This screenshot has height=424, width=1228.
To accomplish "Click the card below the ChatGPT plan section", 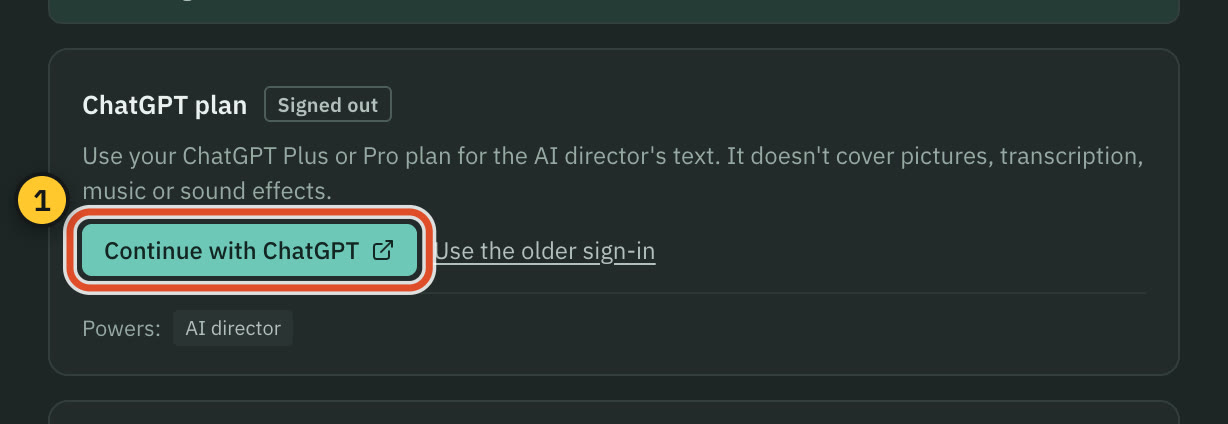I will click(614, 412).
